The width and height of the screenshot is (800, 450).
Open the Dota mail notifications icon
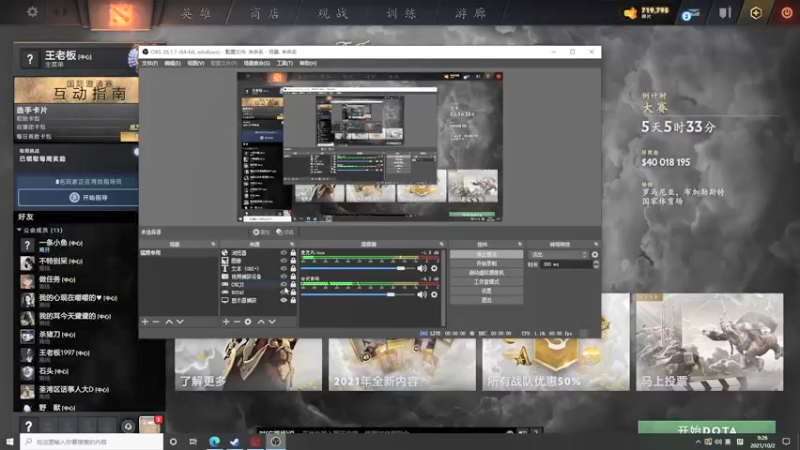691,13
